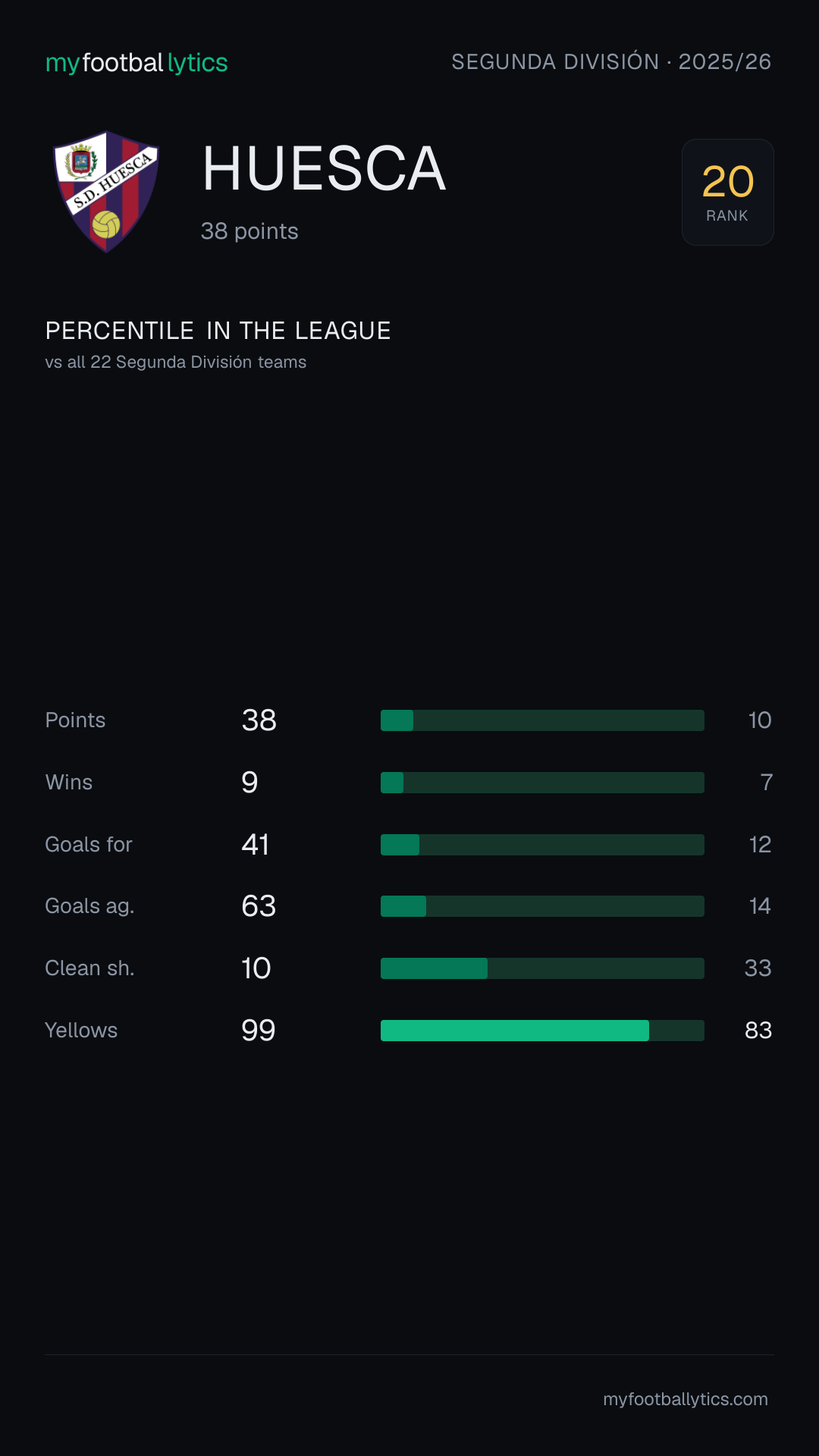Click the 38 points subtitle
Image resolution: width=819 pixels, height=1456 pixels.
[x=249, y=231]
